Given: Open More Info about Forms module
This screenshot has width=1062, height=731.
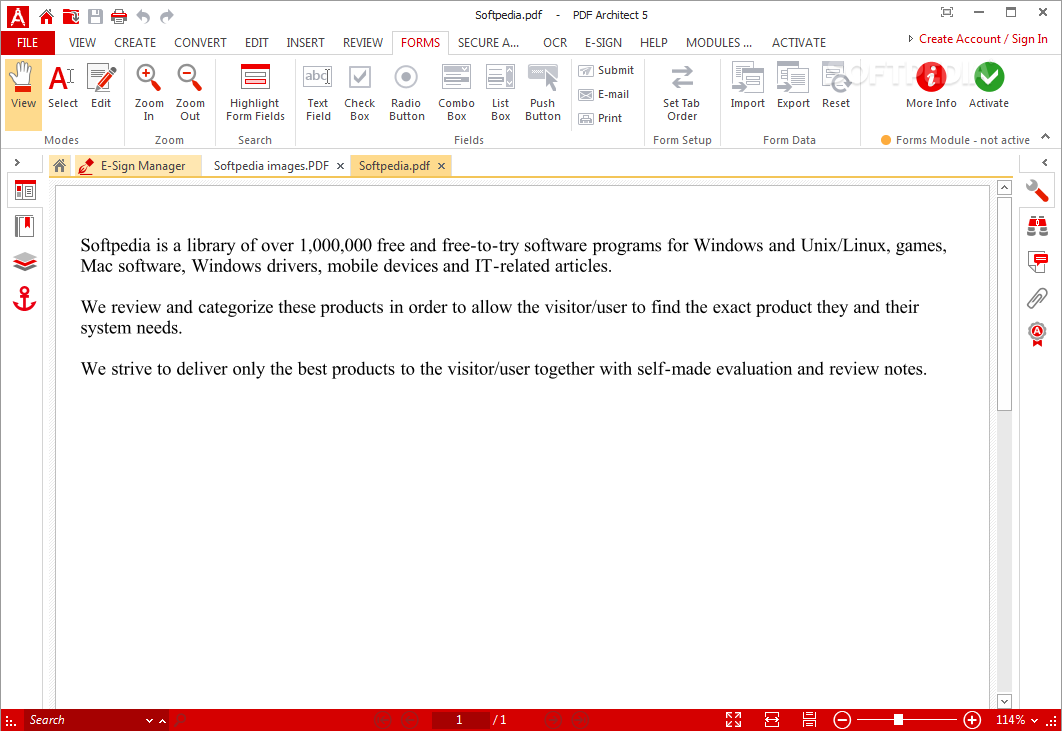Looking at the screenshot, I should click(931, 85).
